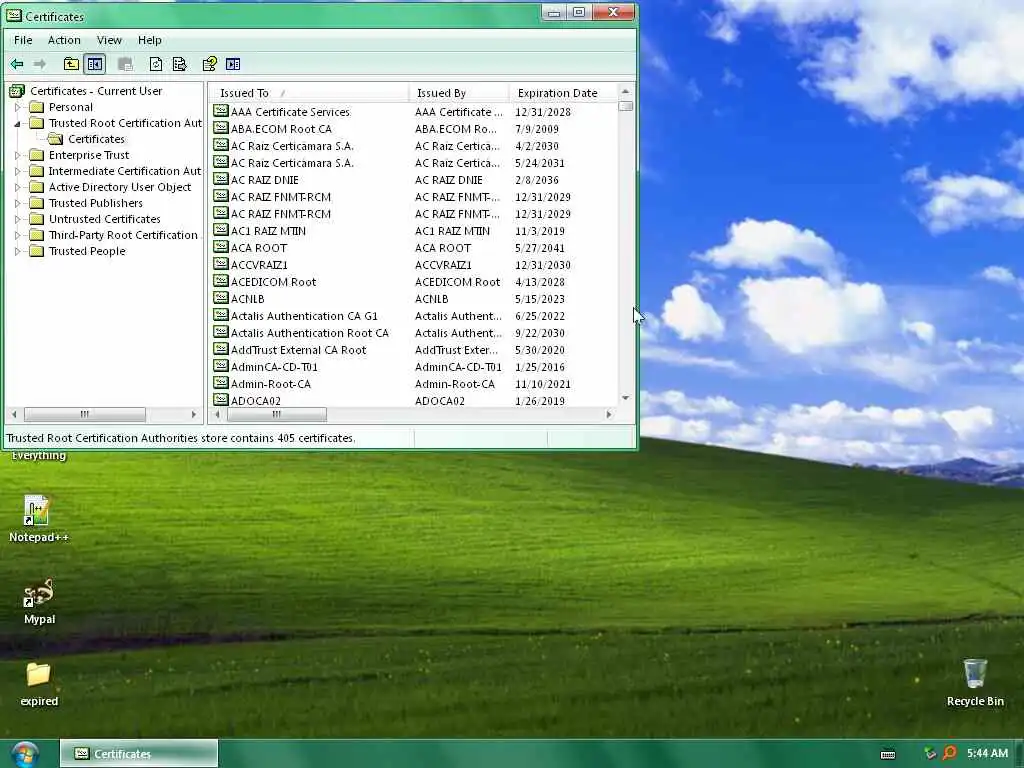1024x768 pixels.
Task: Select the ACA ROOT certificate icon
Action: click(221, 248)
